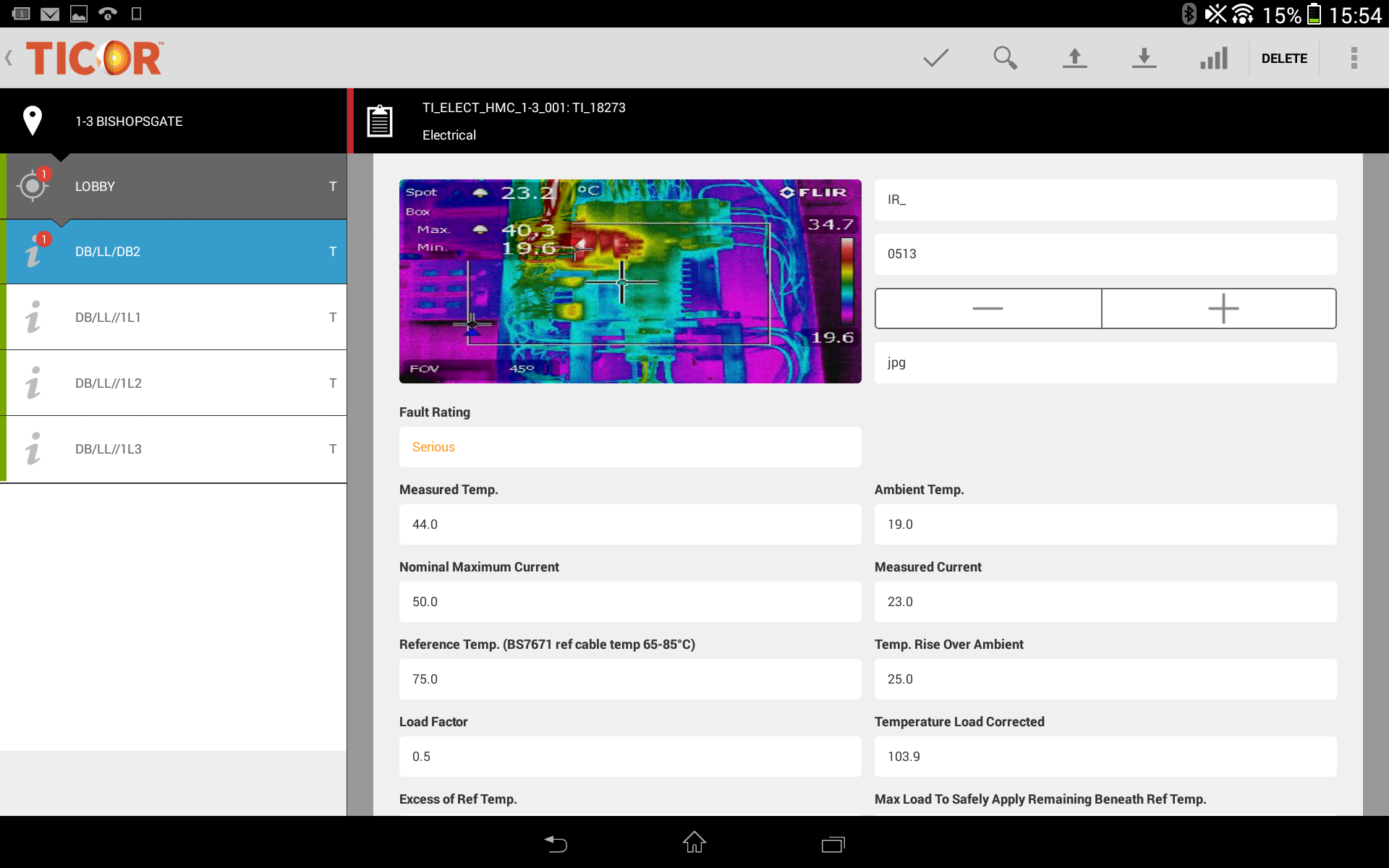Expand the LOBBY location entry
Screen dimensions: 1389x868
click(176, 185)
